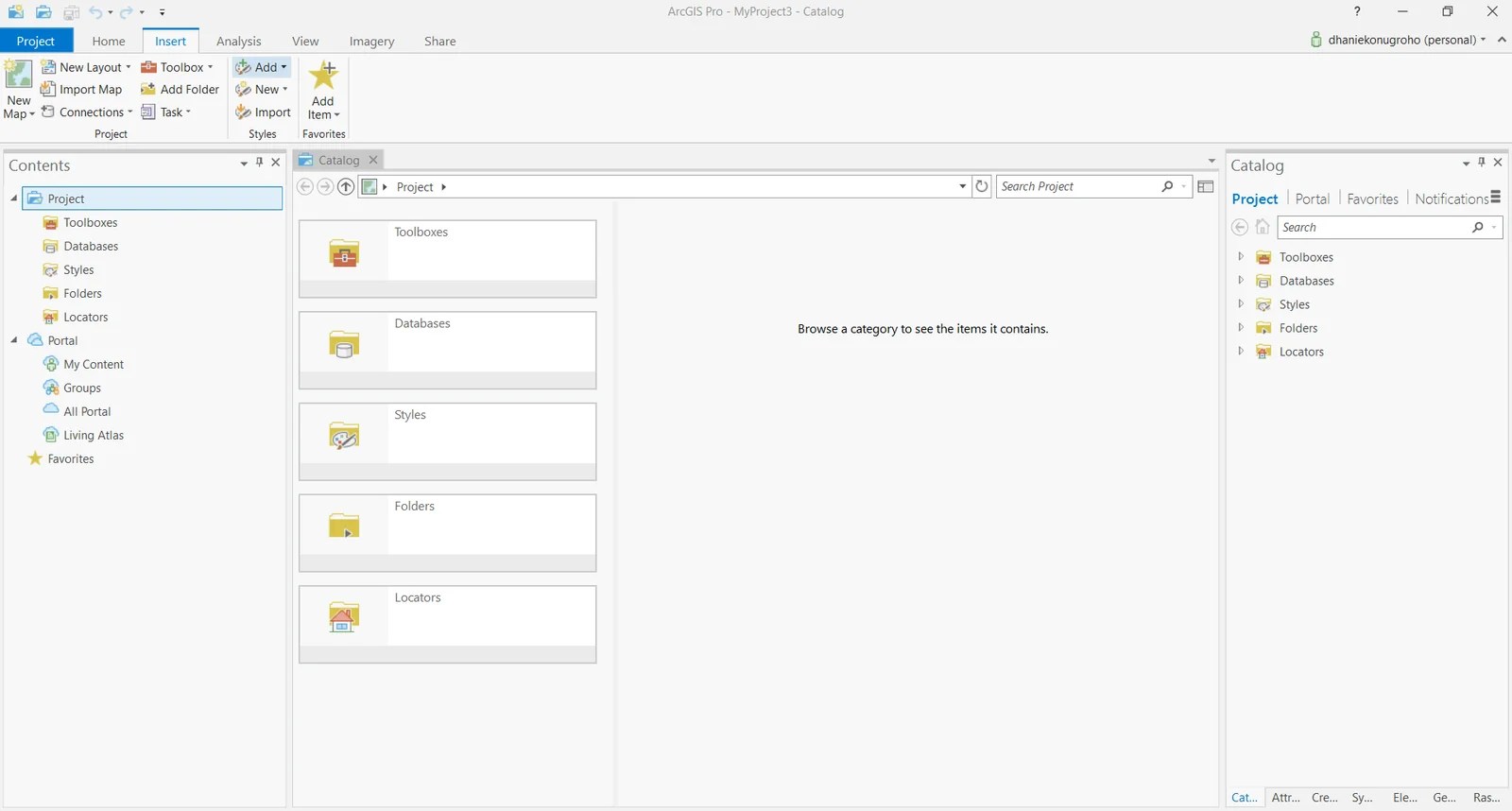The height and width of the screenshot is (811, 1512).
Task: Collapse the Portal node in the Contents pane
Action: (x=14, y=340)
